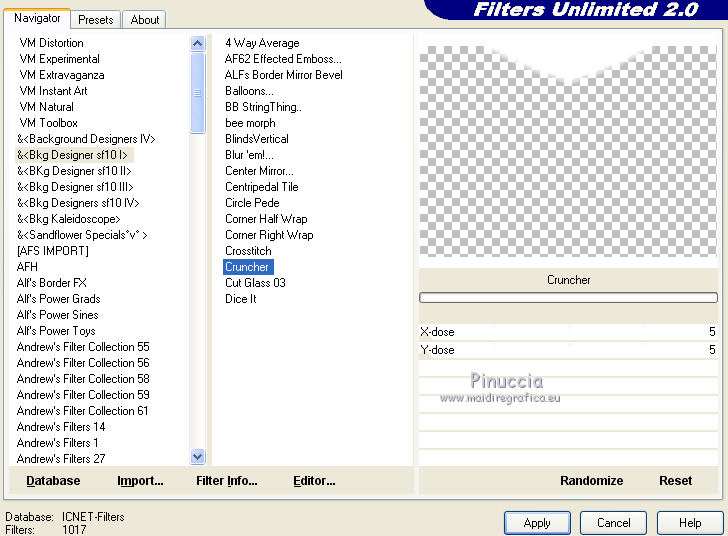Choose the bee morph filter

[250, 123]
